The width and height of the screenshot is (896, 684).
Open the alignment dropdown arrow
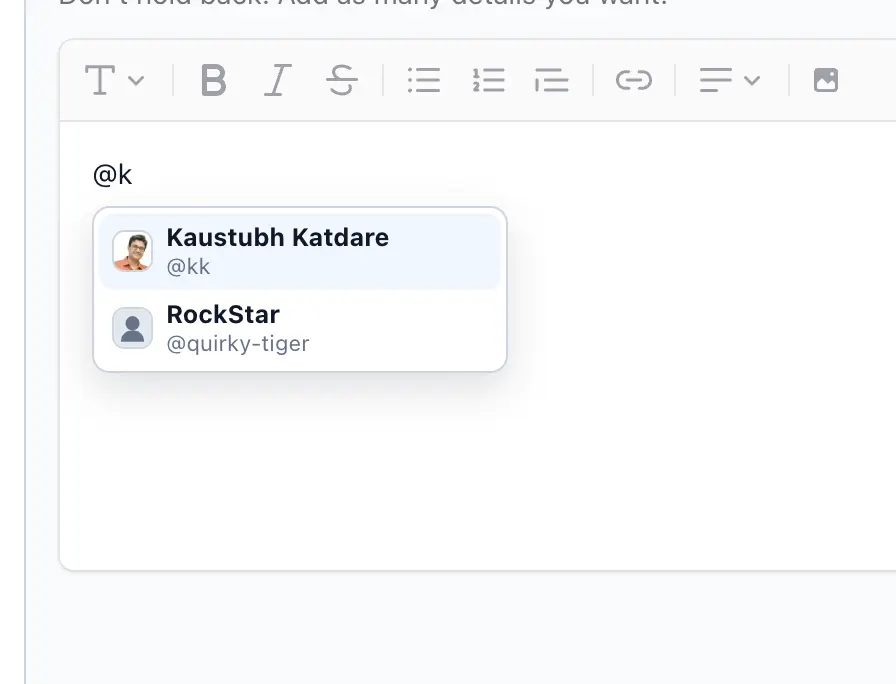(753, 80)
